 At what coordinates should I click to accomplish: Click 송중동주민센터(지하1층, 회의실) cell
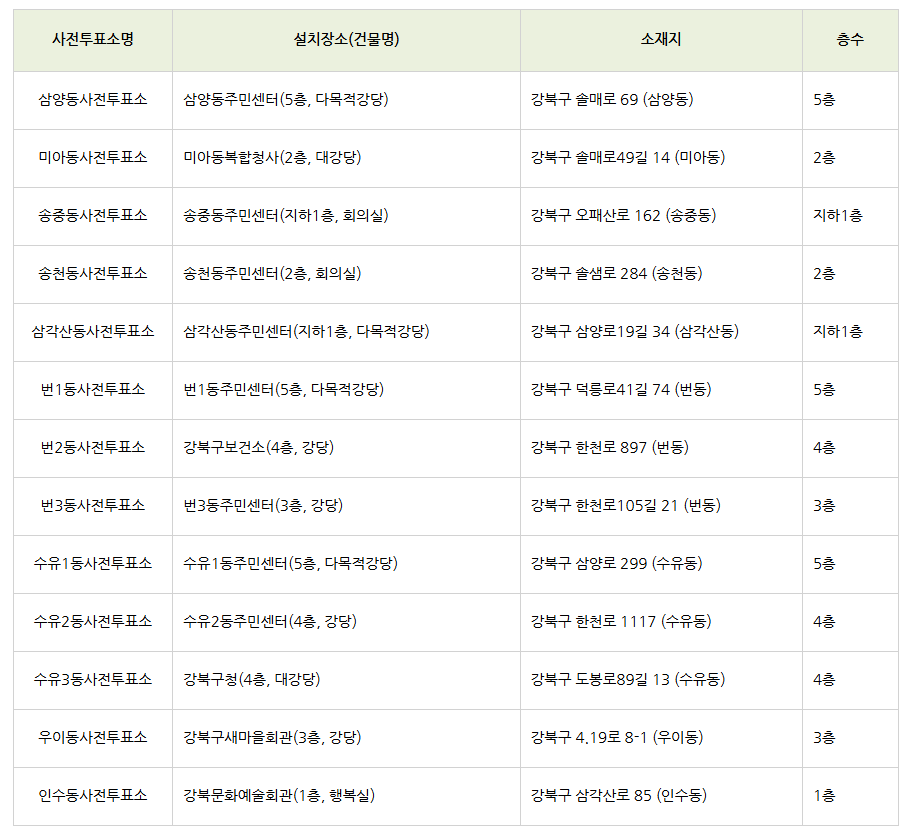coord(286,215)
